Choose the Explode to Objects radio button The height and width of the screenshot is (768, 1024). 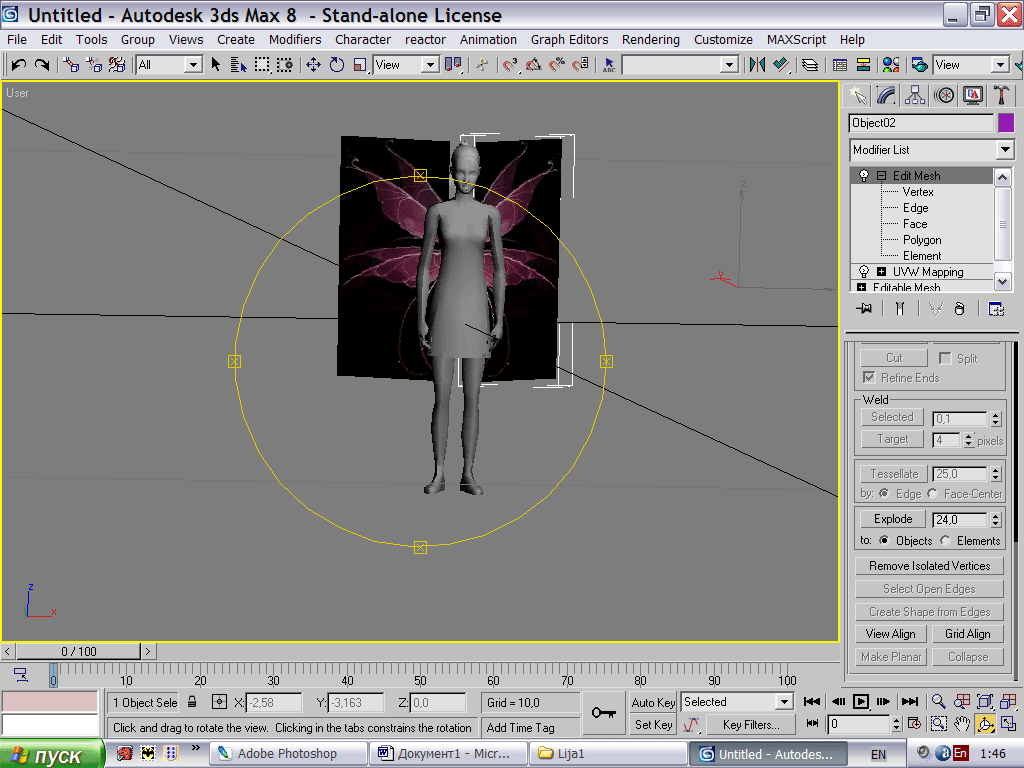(884, 541)
